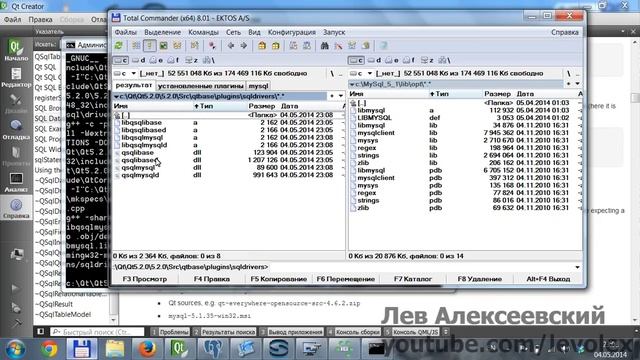Viewport: 640px width, 360px height.
Task: Select drive d button in right panel
Action: click(x=374, y=60)
